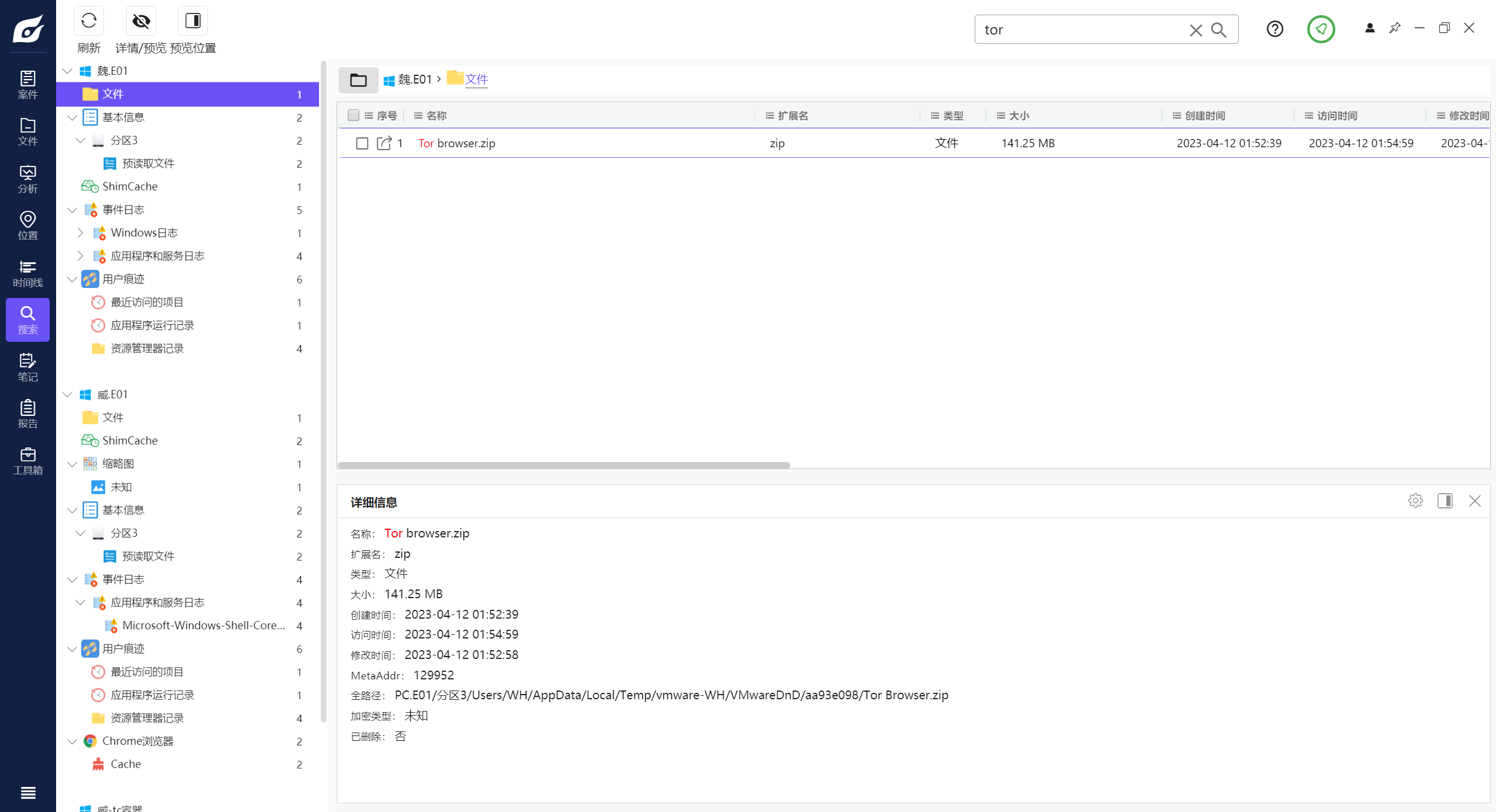The height and width of the screenshot is (812, 1496).
Task: Click the jump-to-source icon for Tor browser.zip
Action: coord(384,143)
